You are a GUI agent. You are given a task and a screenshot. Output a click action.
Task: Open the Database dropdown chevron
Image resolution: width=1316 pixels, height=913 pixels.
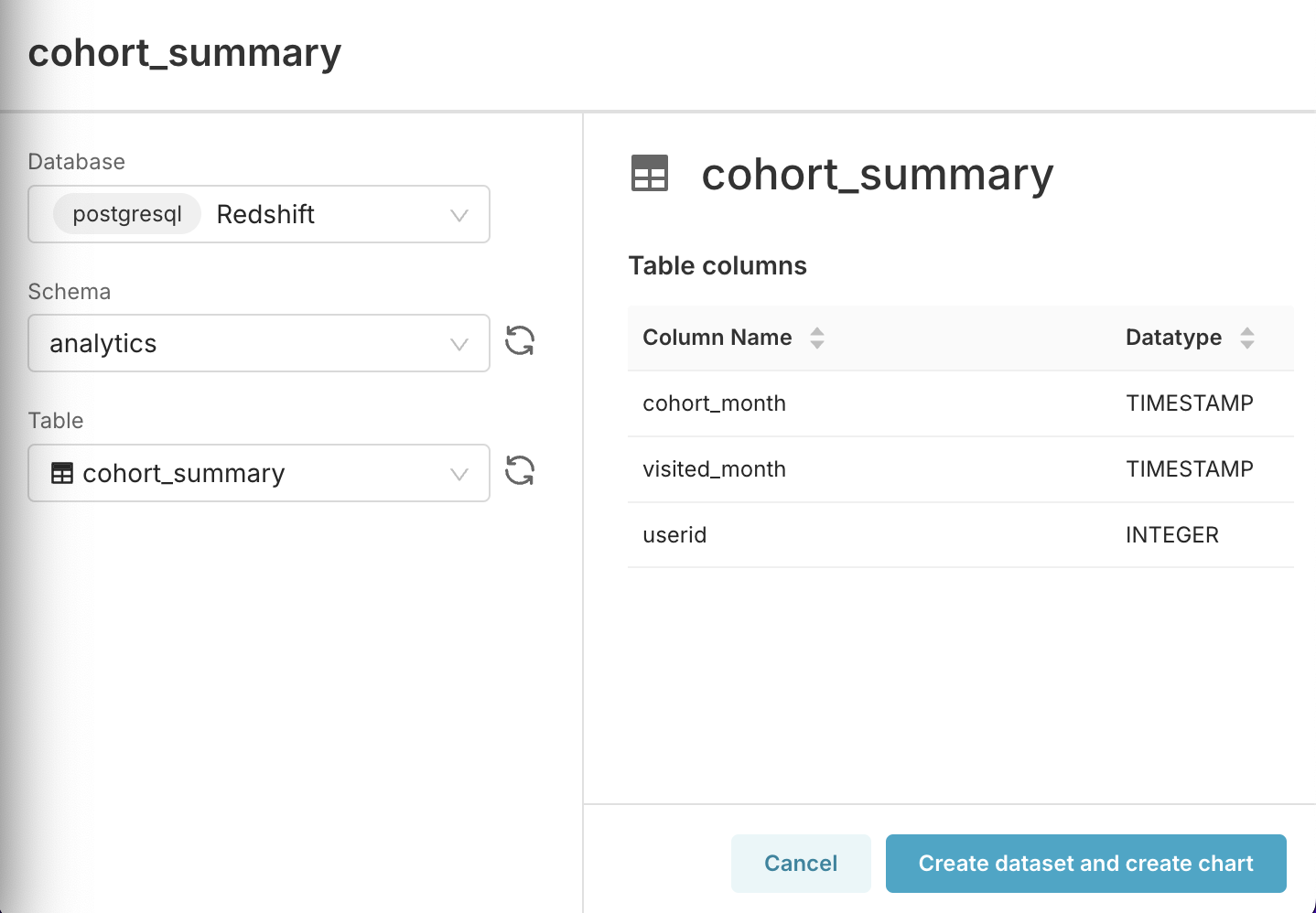459,215
